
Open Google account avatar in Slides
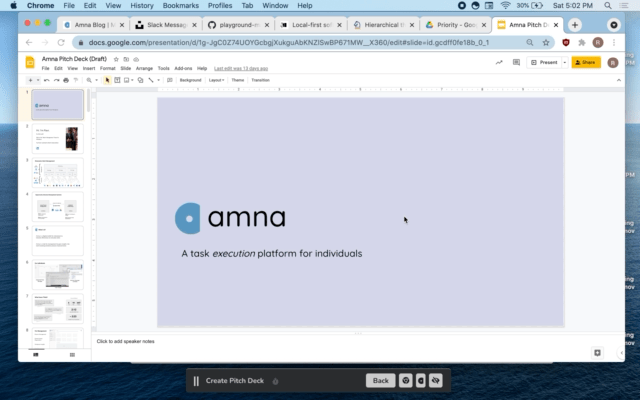[x=613, y=62]
